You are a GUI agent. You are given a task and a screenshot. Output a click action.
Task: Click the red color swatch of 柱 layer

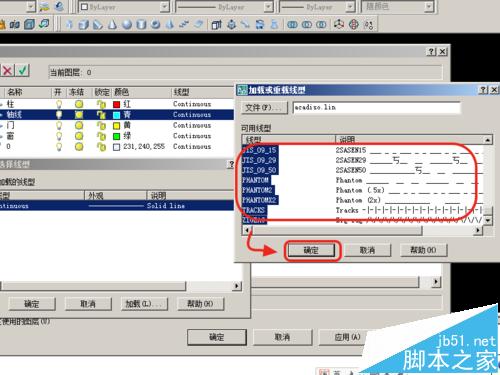(116, 105)
